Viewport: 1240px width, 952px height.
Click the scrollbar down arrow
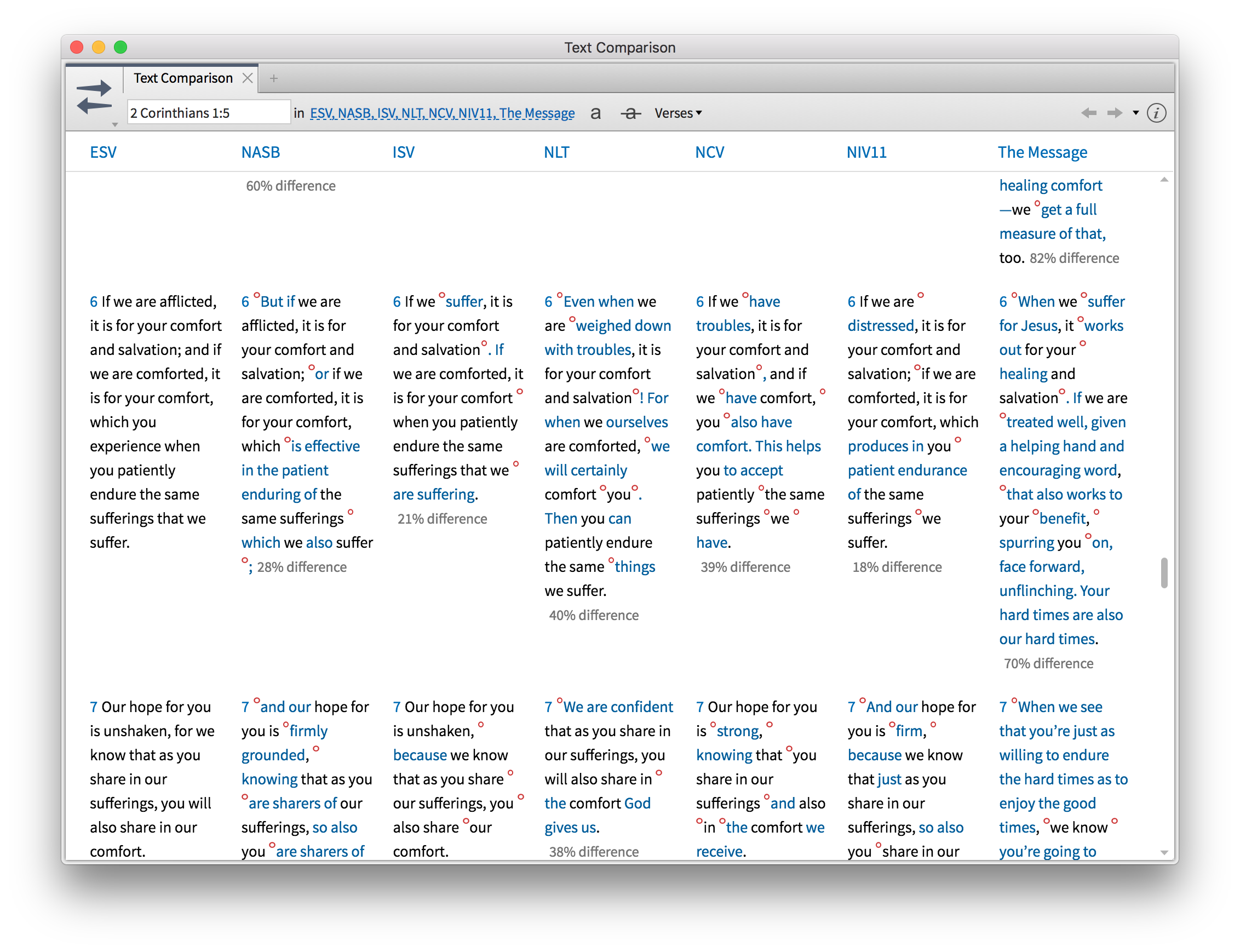(1164, 852)
